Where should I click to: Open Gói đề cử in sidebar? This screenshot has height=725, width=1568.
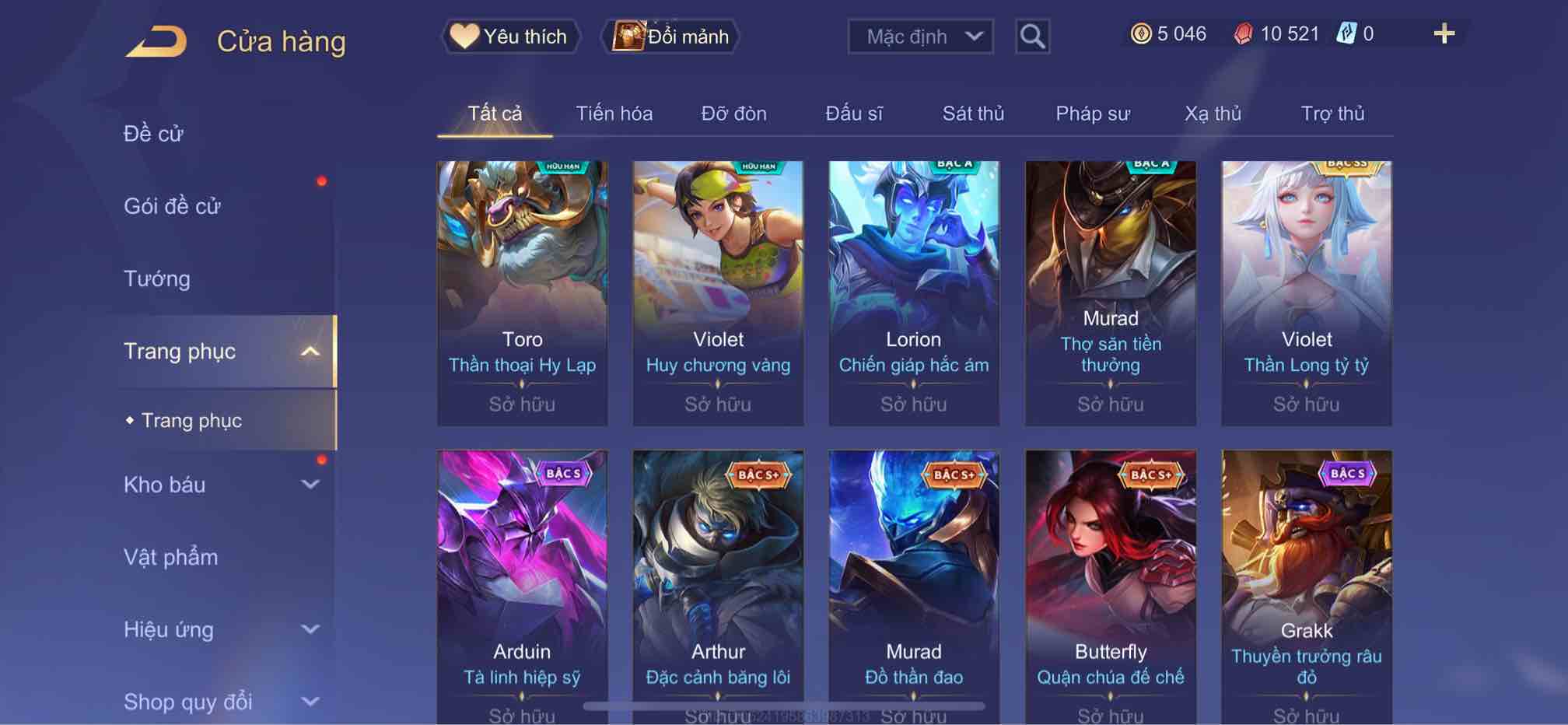(x=172, y=206)
